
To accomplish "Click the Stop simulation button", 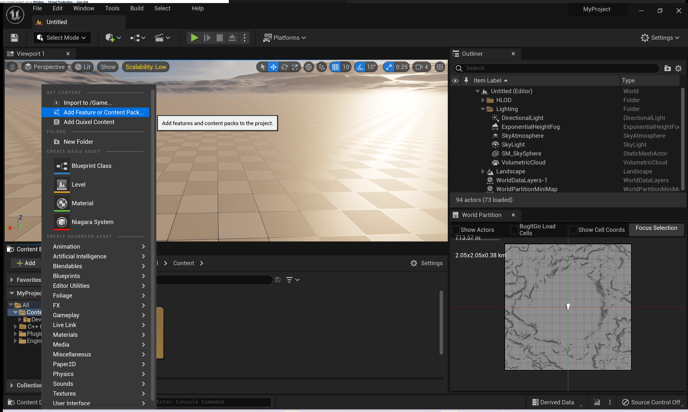I will point(220,38).
